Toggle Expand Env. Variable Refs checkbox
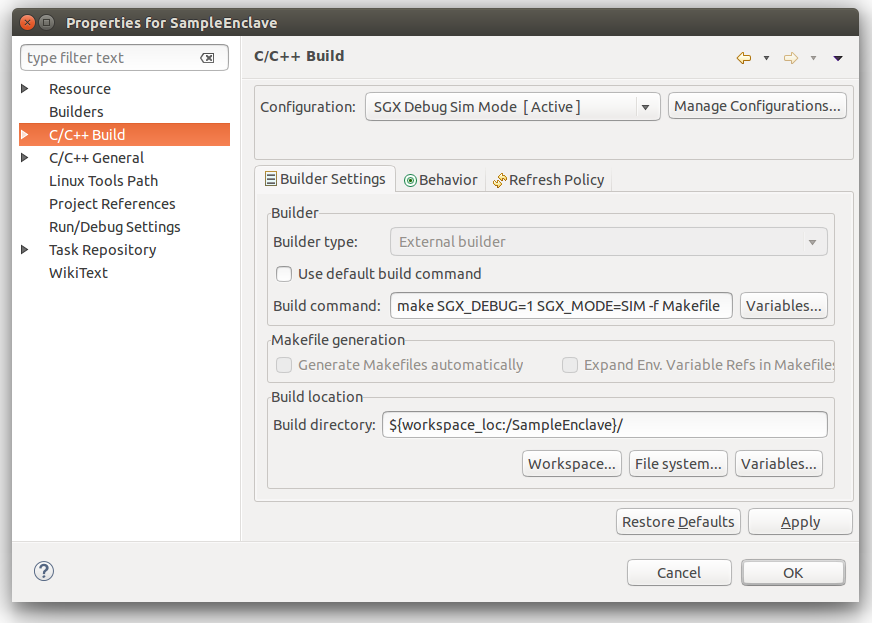872x623 pixels. [570, 365]
